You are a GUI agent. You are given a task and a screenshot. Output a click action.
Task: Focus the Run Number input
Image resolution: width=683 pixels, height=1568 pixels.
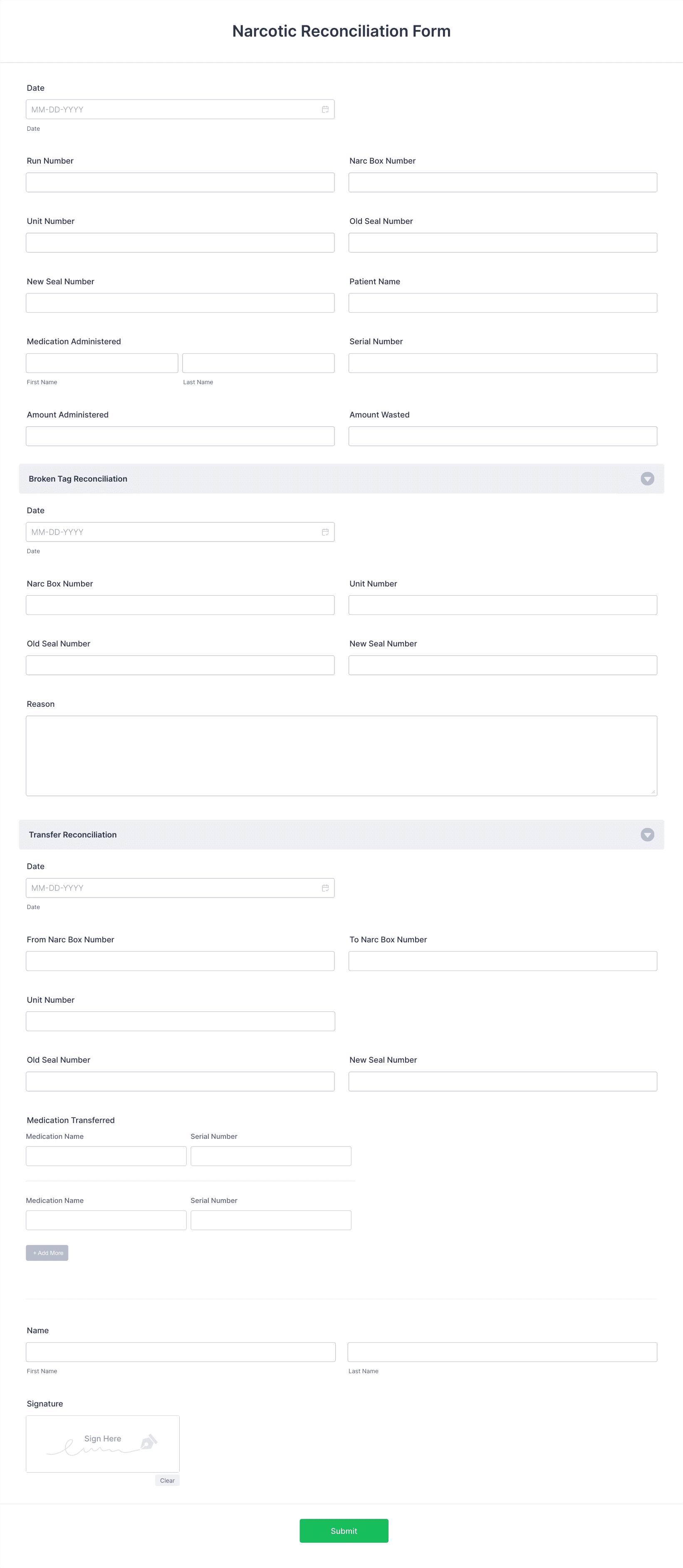pos(180,183)
